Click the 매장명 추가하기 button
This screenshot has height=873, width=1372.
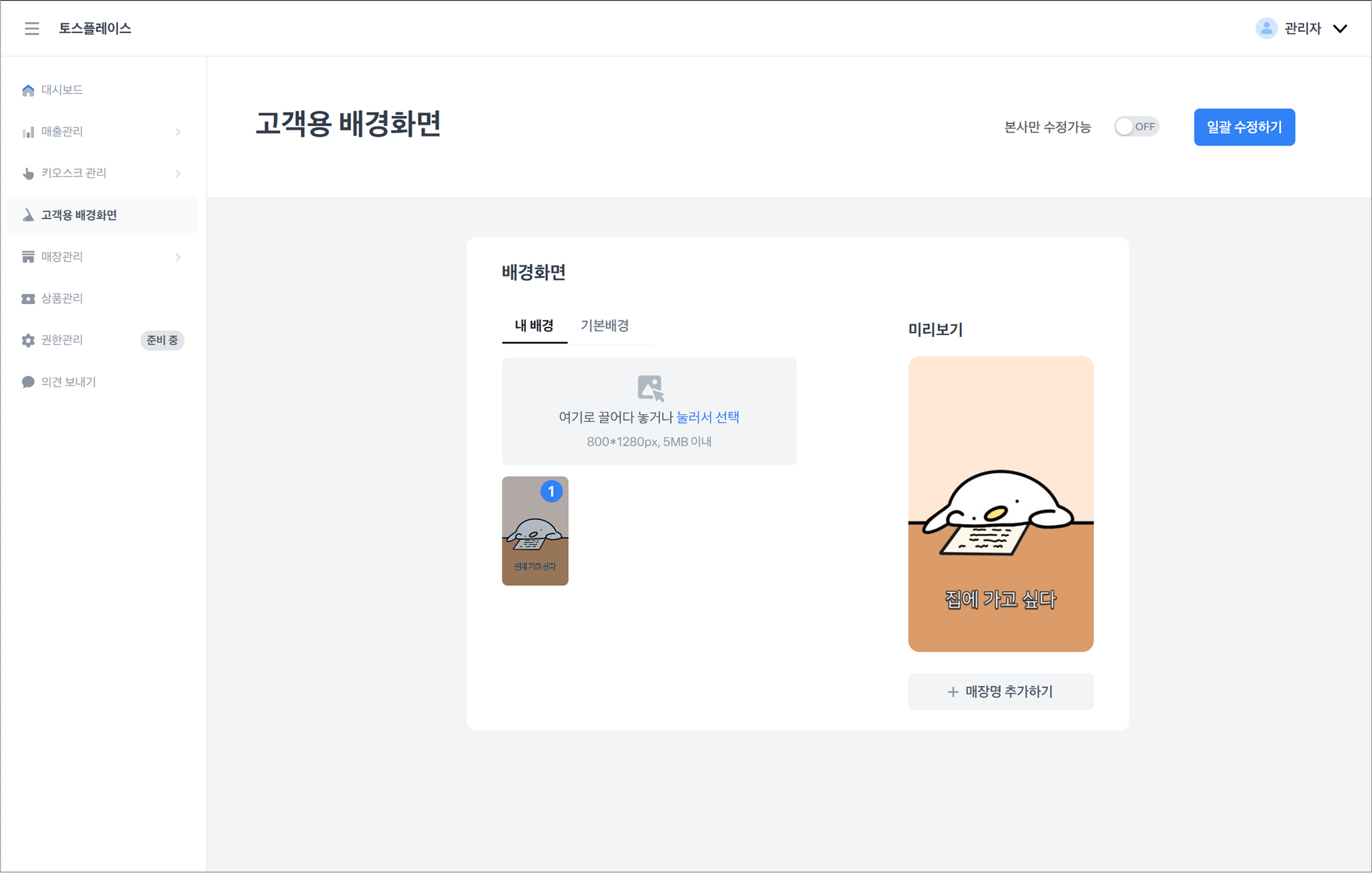[1000, 691]
